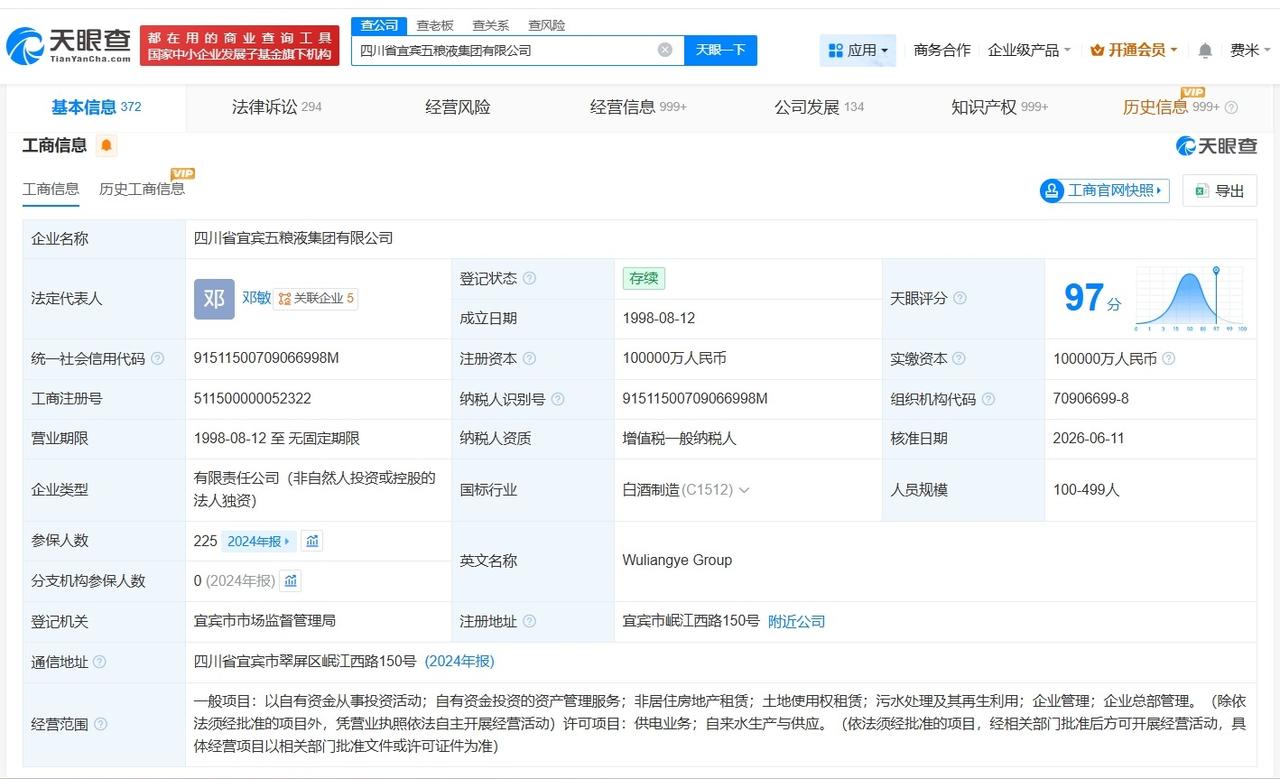Click the Excel icon on the 导出 button

1201,190
